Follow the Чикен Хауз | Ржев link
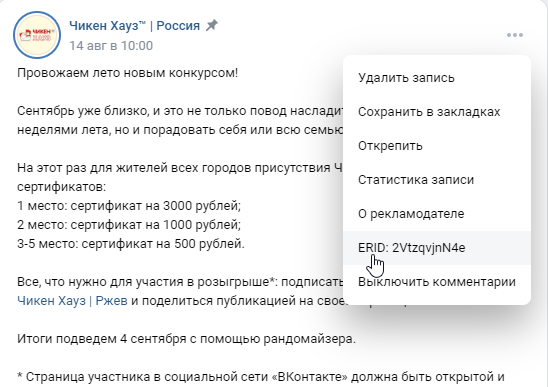The height and width of the screenshot is (387, 548). pyautogui.click(x=72, y=301)
